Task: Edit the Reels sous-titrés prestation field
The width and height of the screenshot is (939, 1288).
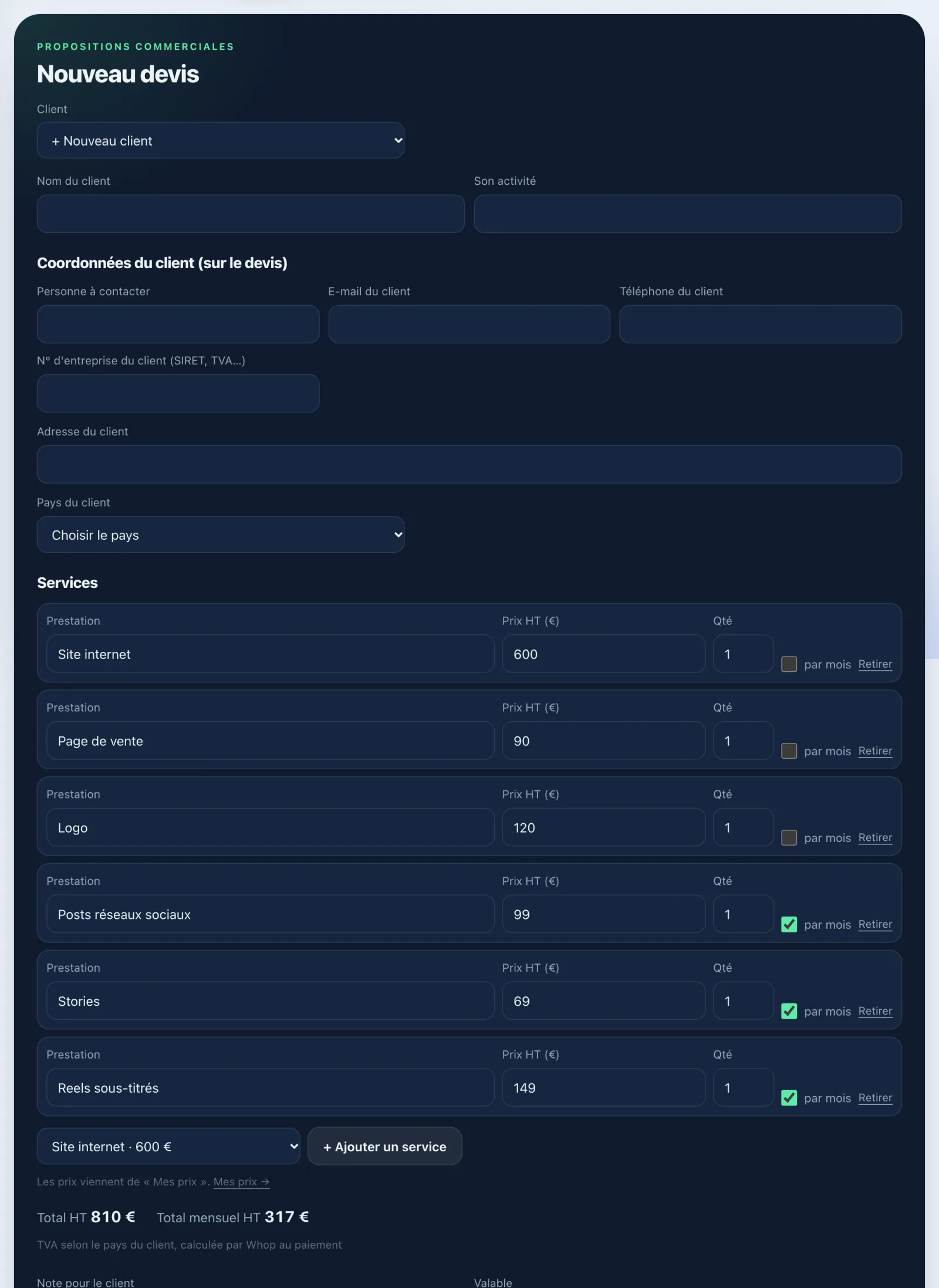Action: pyautogui.click(x=271, y=1088)
